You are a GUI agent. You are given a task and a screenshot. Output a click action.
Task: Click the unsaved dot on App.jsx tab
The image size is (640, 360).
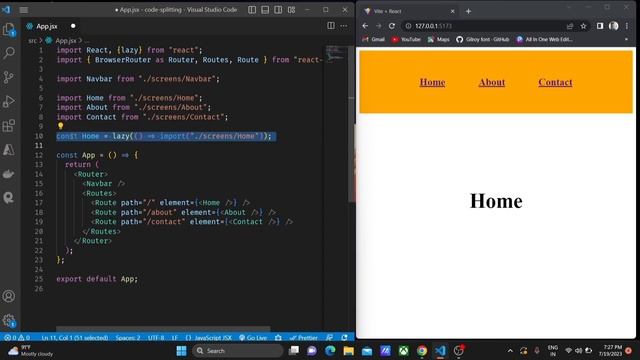73,26
